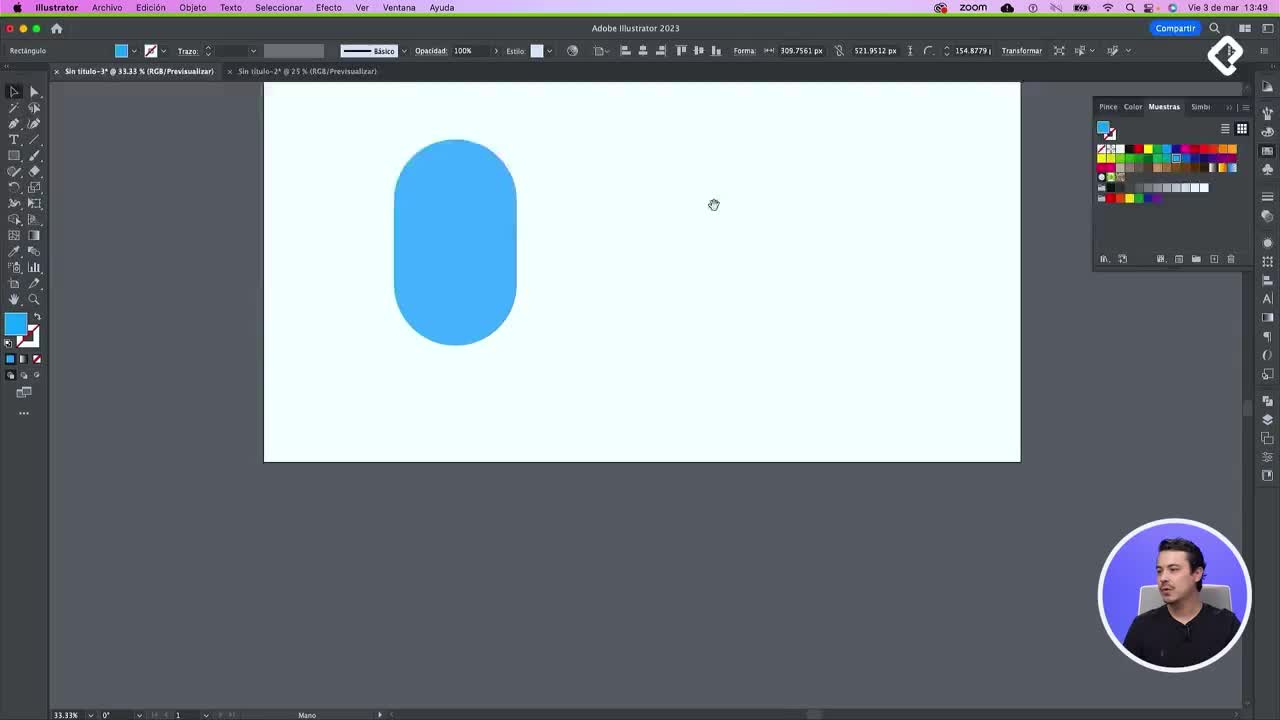This screenshot has height=720, width=1280.
Task: Open the fill color dropdown in control bar
Action: coord(134,51)
